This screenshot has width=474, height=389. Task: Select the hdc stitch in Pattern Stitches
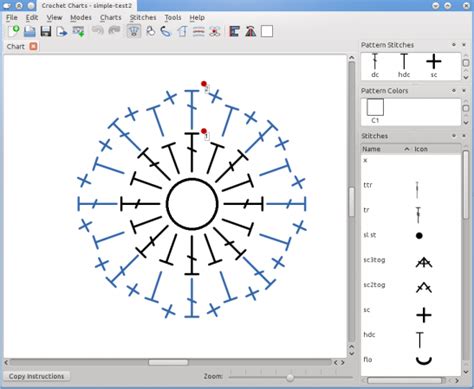pos(404,66)
